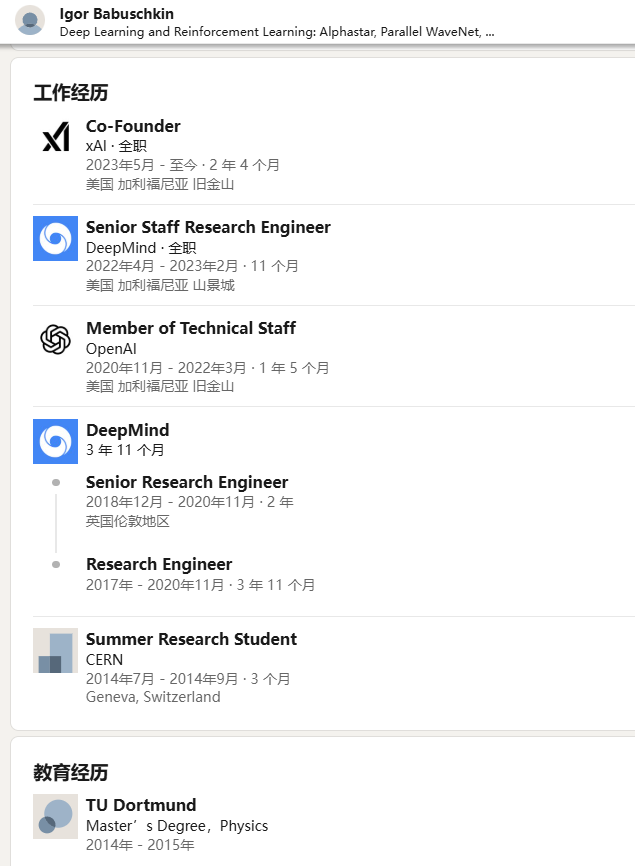Click the DeepMind logo beside Senior Staff Research Engineer

[55, 238]
